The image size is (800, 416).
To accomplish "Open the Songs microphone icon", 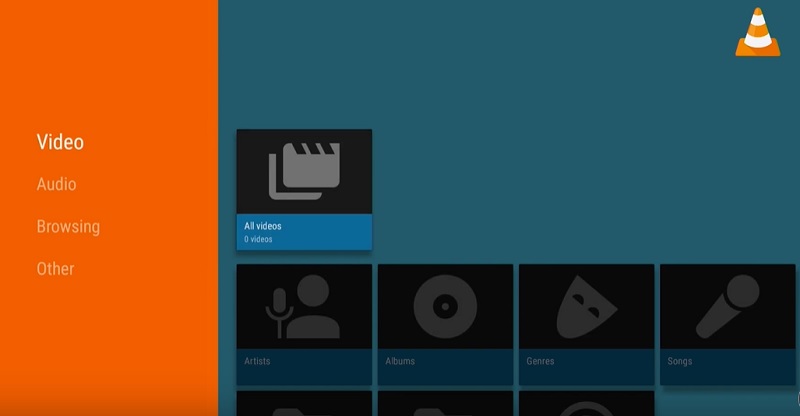I will click(728, 306).
